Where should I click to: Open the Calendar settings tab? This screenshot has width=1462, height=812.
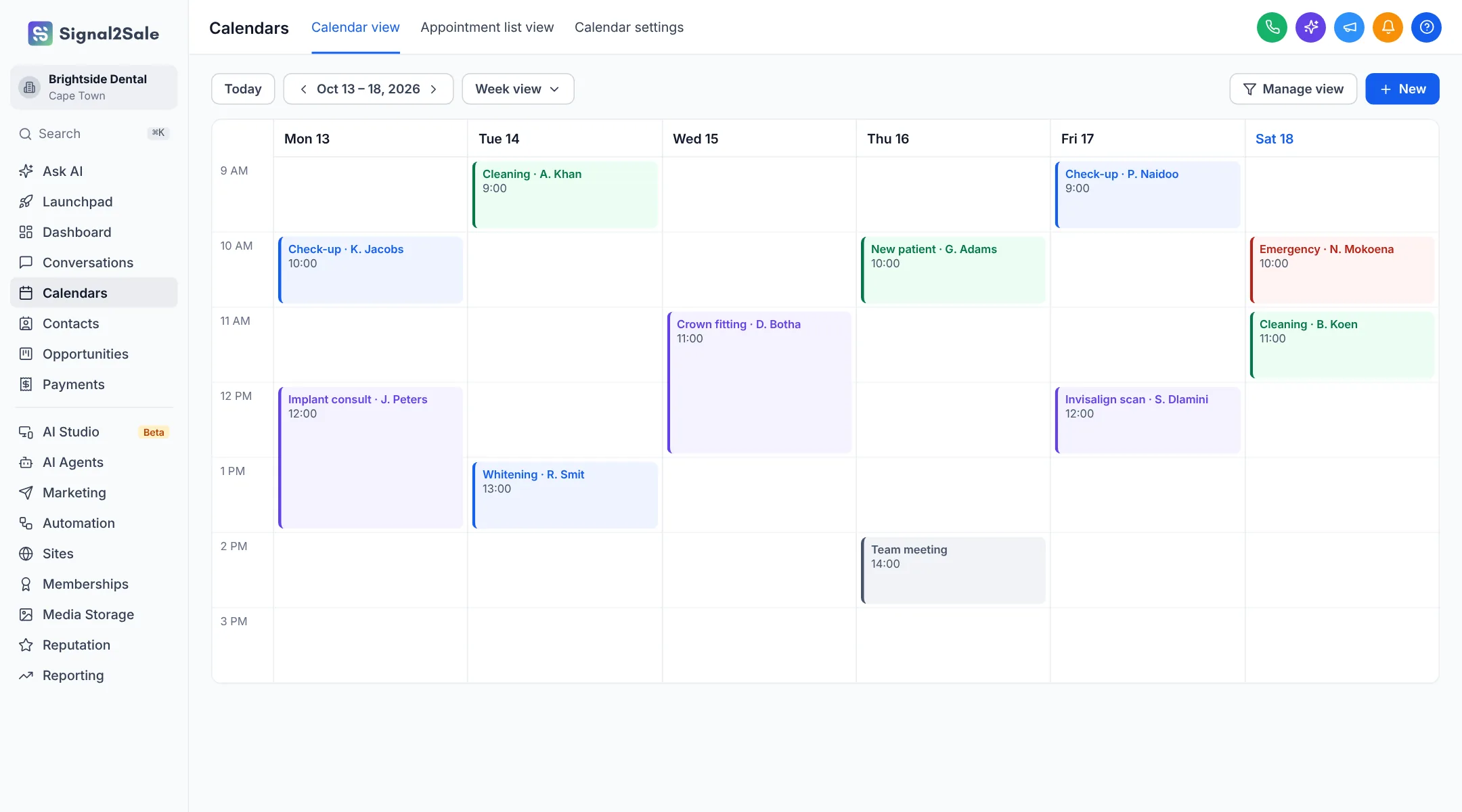click(629, 27)
